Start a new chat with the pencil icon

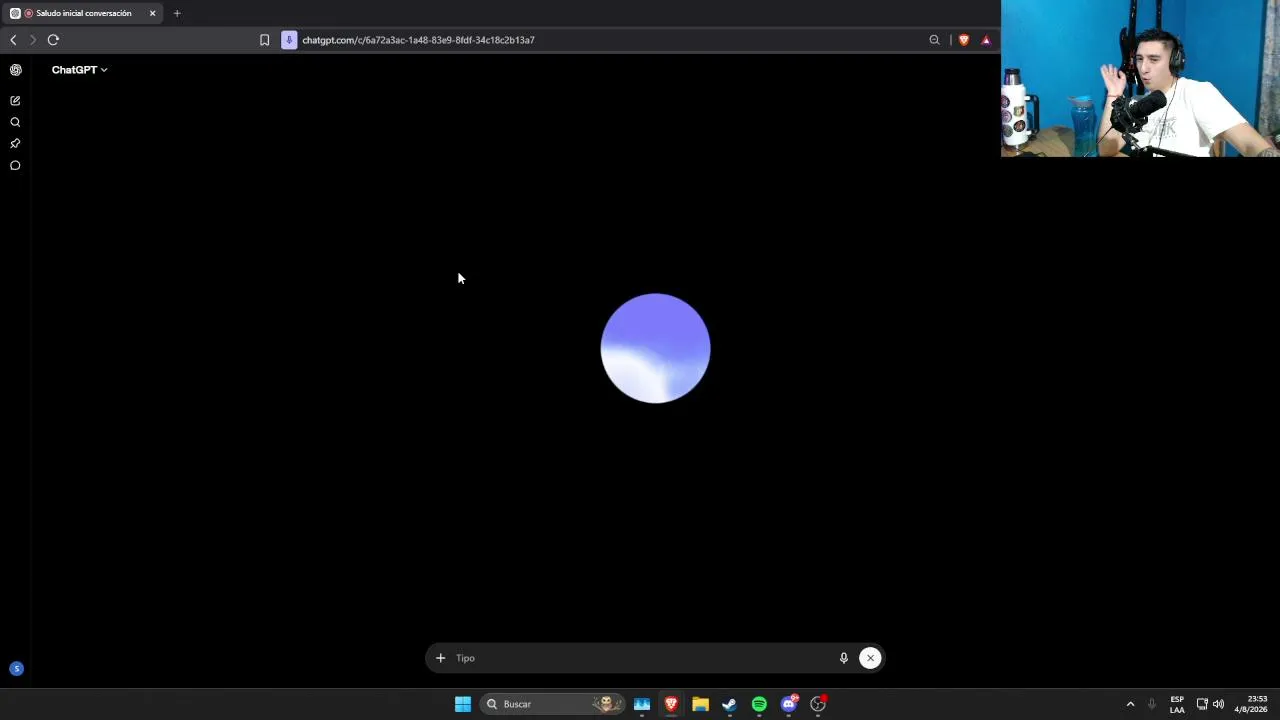click(15, 101)
